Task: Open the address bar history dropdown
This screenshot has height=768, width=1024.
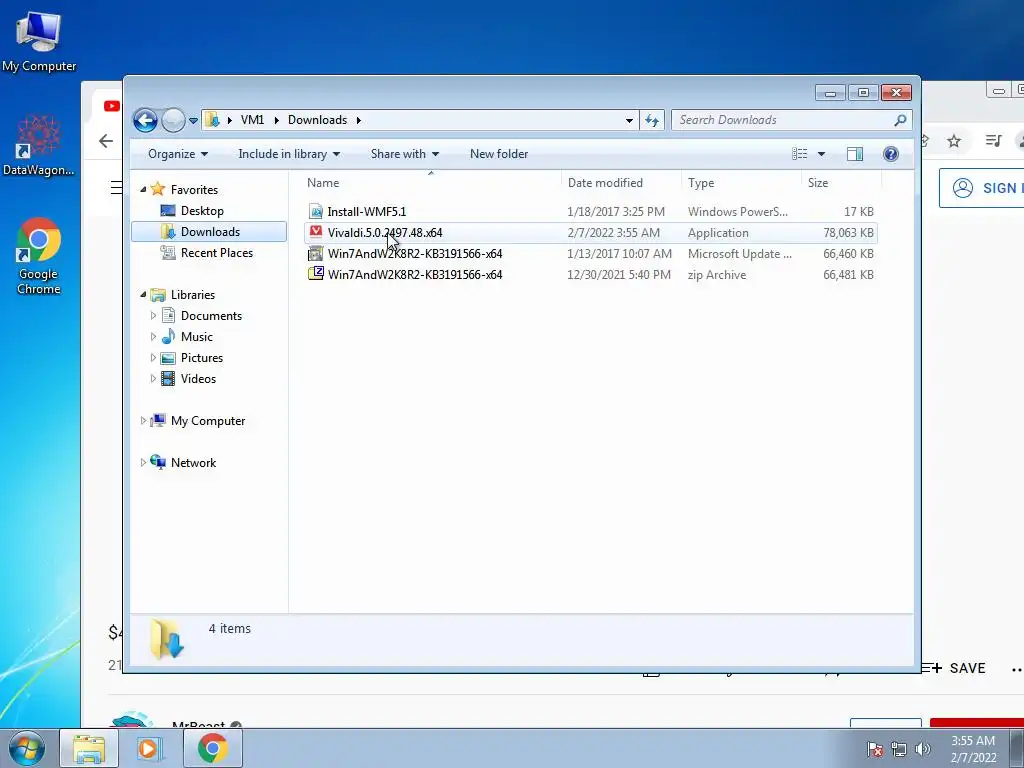Action: [629, 120]
